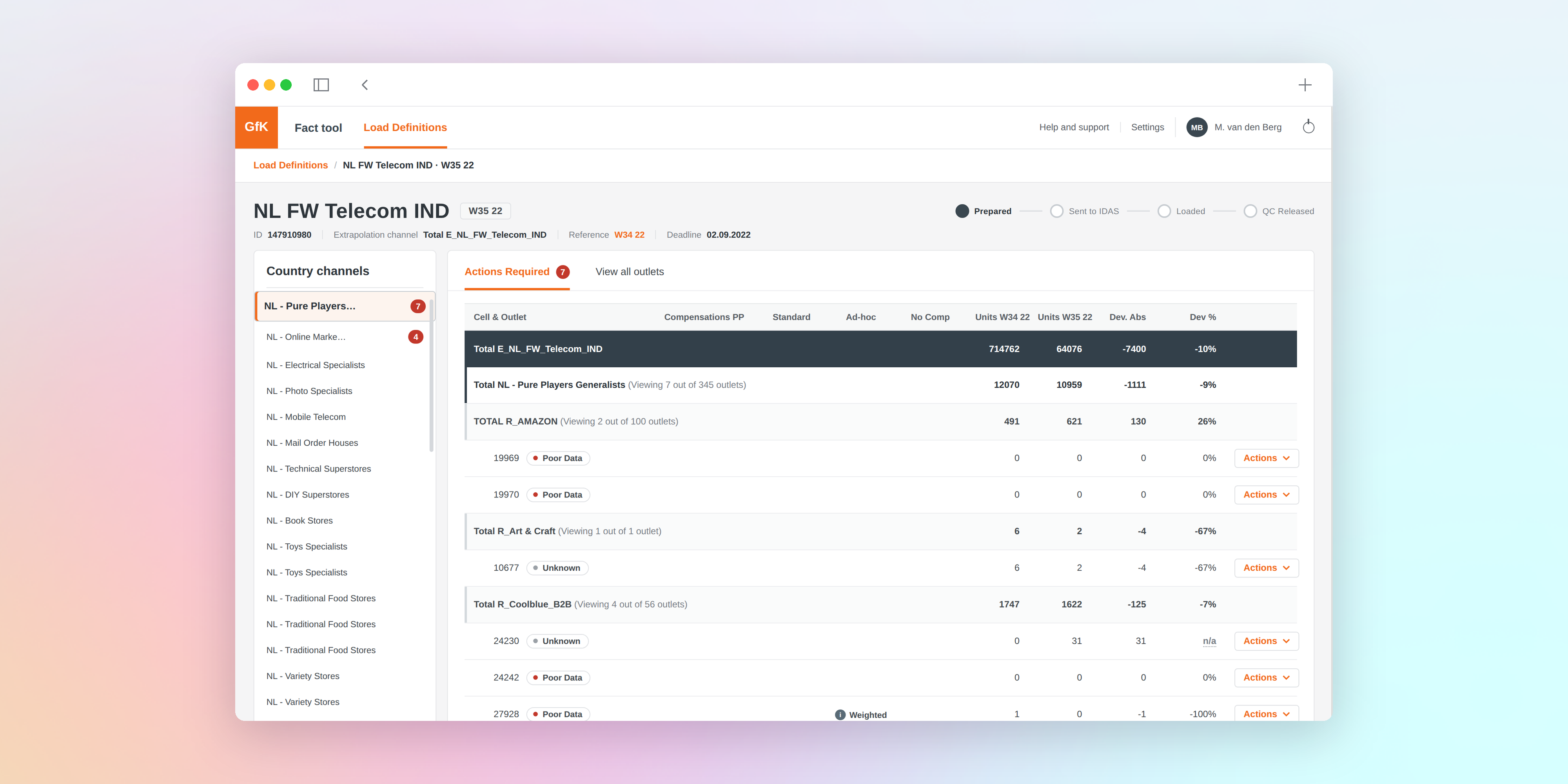
Task: Click the W35 22 week badge
Action: point(485,211)
